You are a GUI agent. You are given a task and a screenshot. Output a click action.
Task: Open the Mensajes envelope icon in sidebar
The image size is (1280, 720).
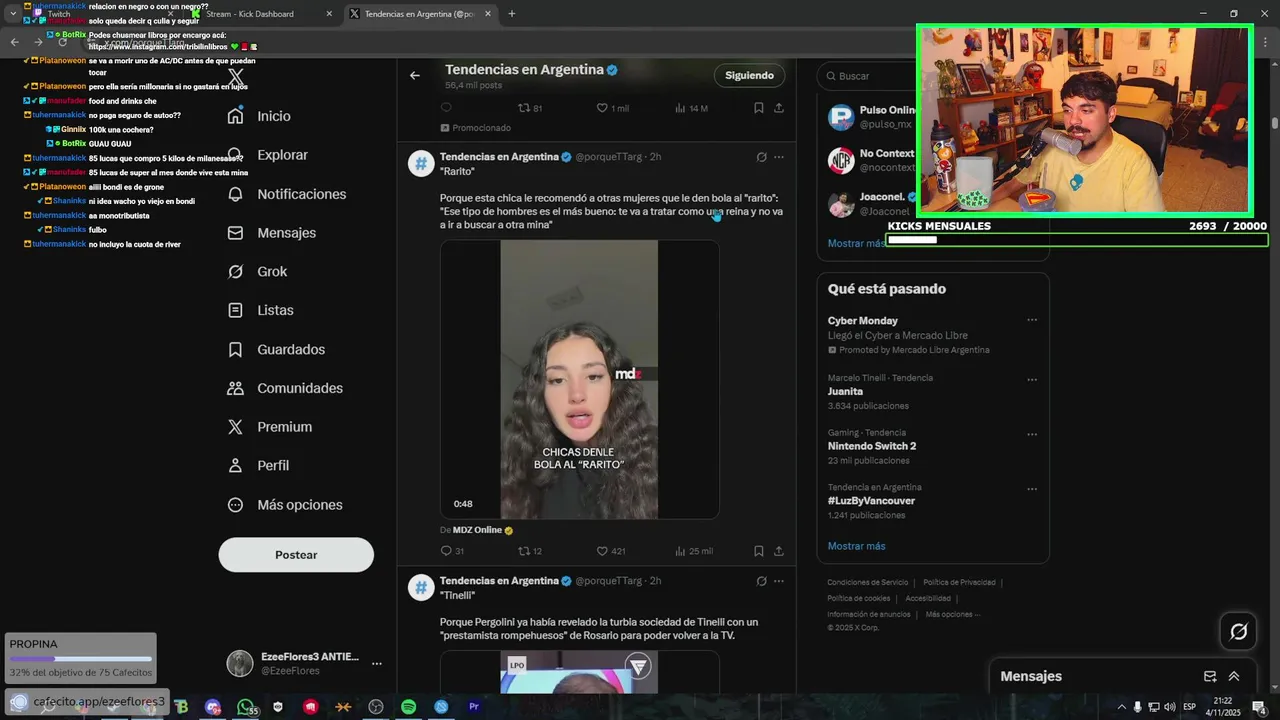(x=236, y=233)
